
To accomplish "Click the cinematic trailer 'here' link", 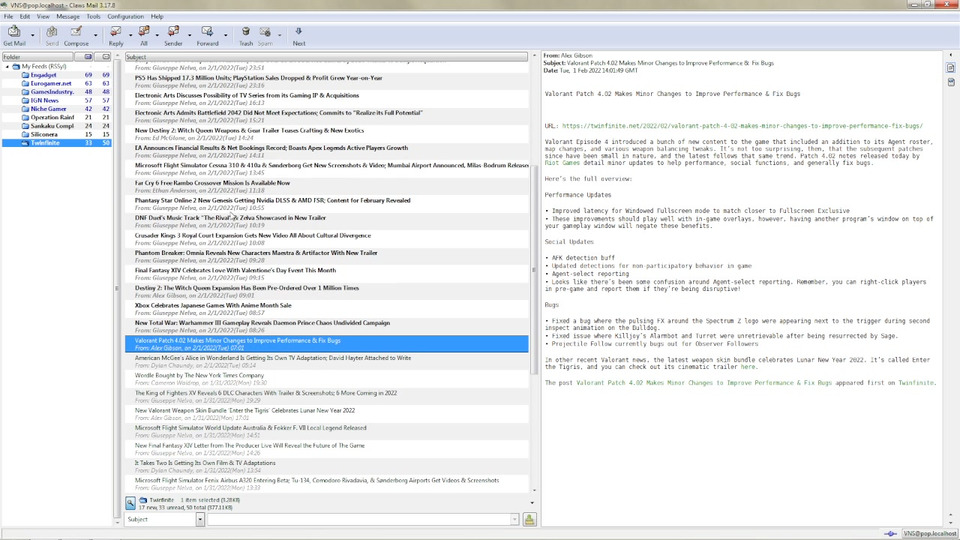I will click(x=748, y=367).
